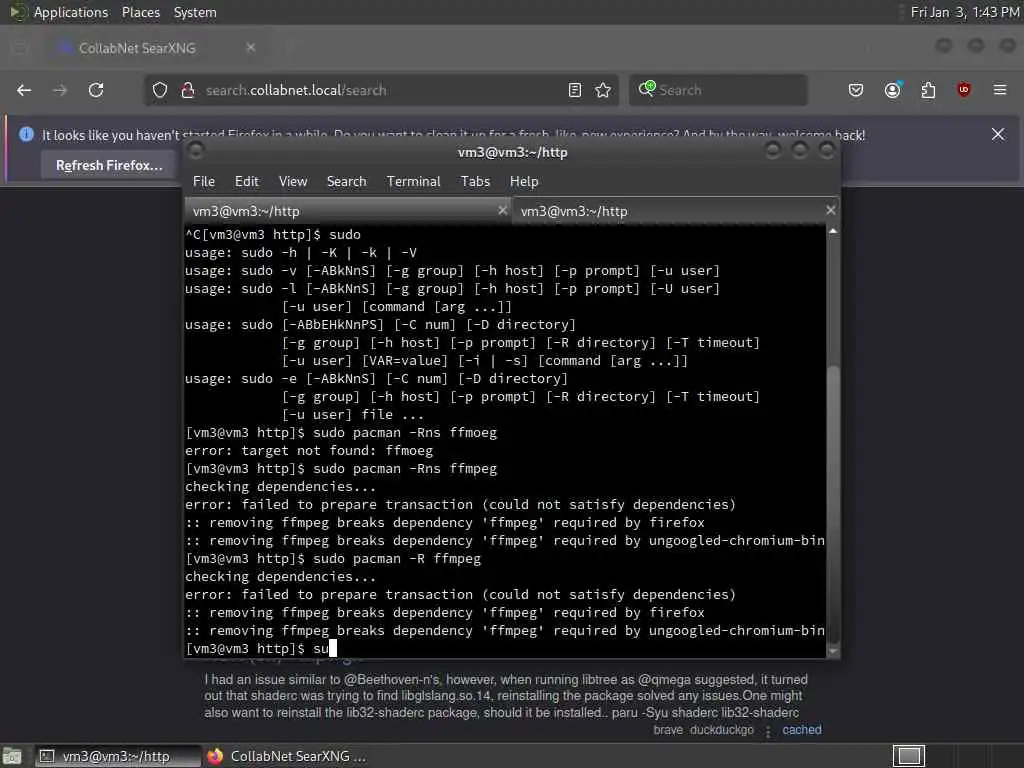Go back in Firefox history
The height and width of the screenshot is (768, 1024).
(24, 90)
